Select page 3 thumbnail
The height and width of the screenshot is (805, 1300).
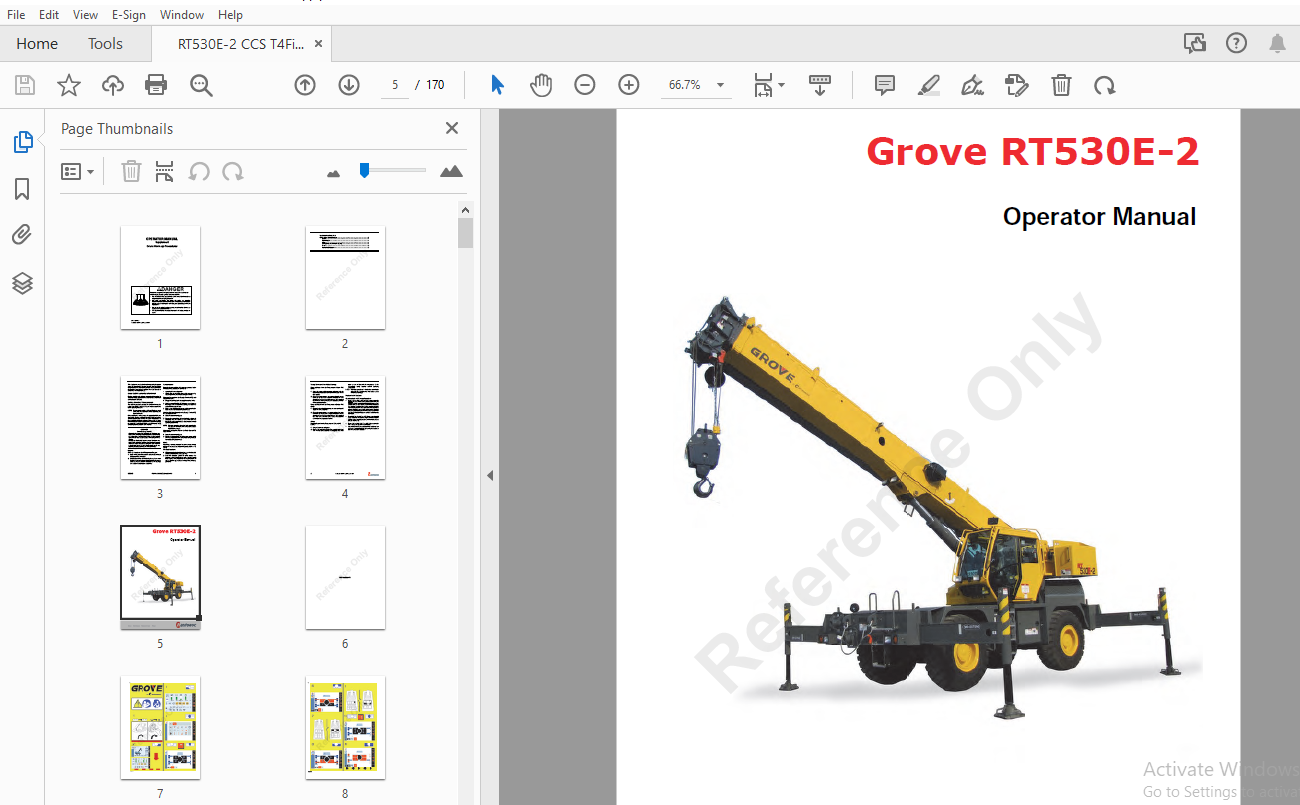click(160, 427)
